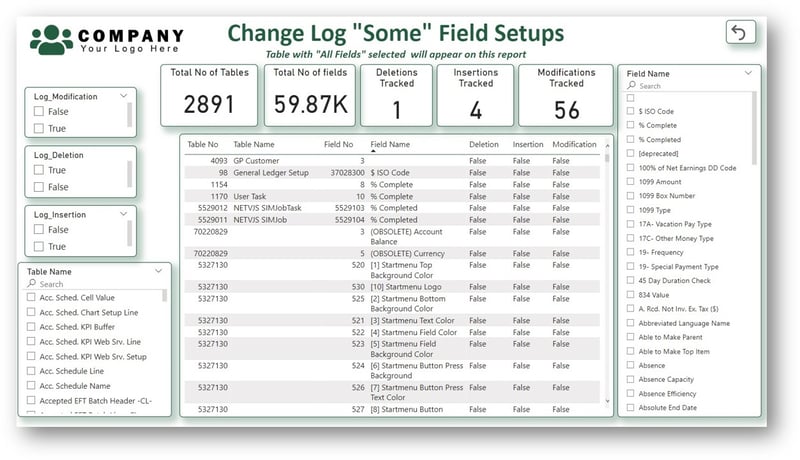800x460 pixels.
Task: Check Acc. Schedule Name table
Action: [31, 386]
